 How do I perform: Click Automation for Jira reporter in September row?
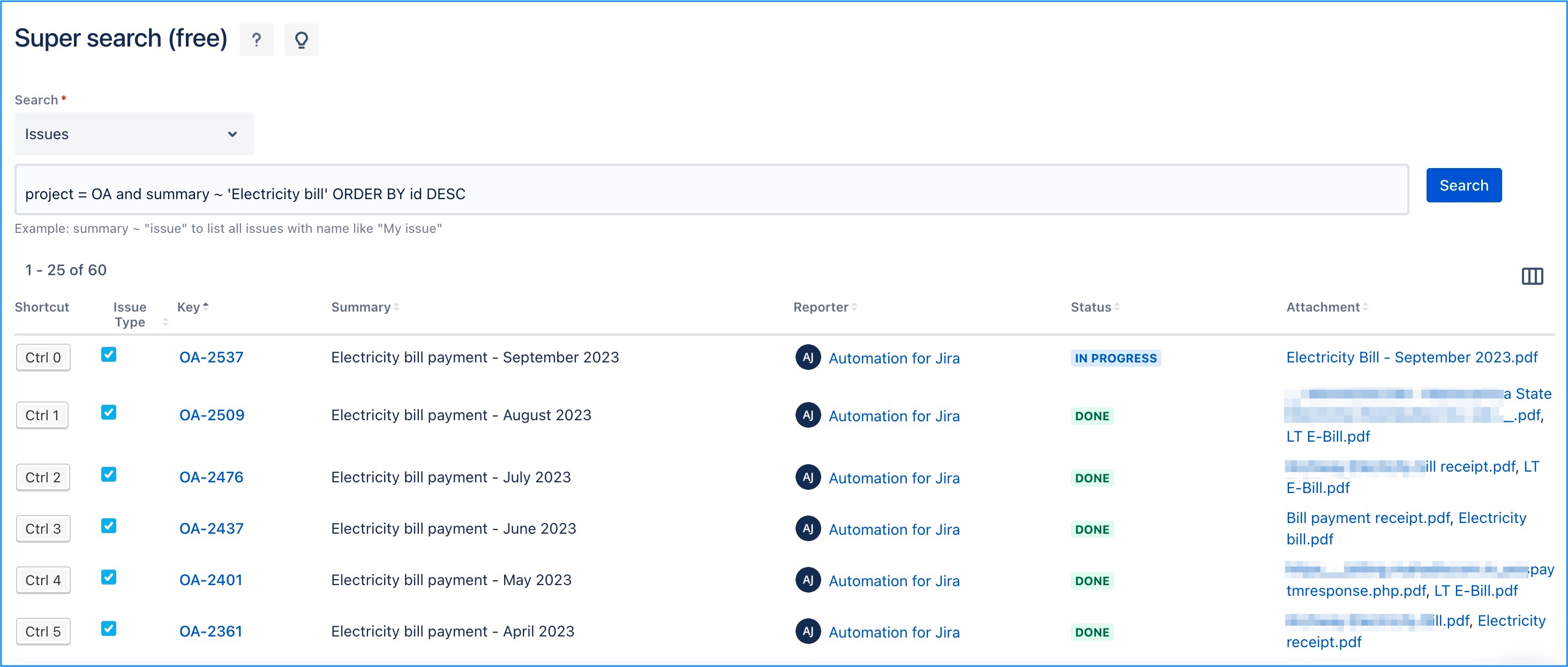894,359
